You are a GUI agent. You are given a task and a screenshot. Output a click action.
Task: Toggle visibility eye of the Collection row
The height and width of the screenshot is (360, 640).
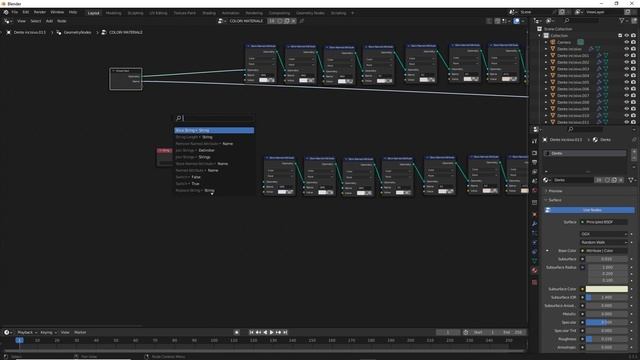pyautogui.click(x=627, y=36)
